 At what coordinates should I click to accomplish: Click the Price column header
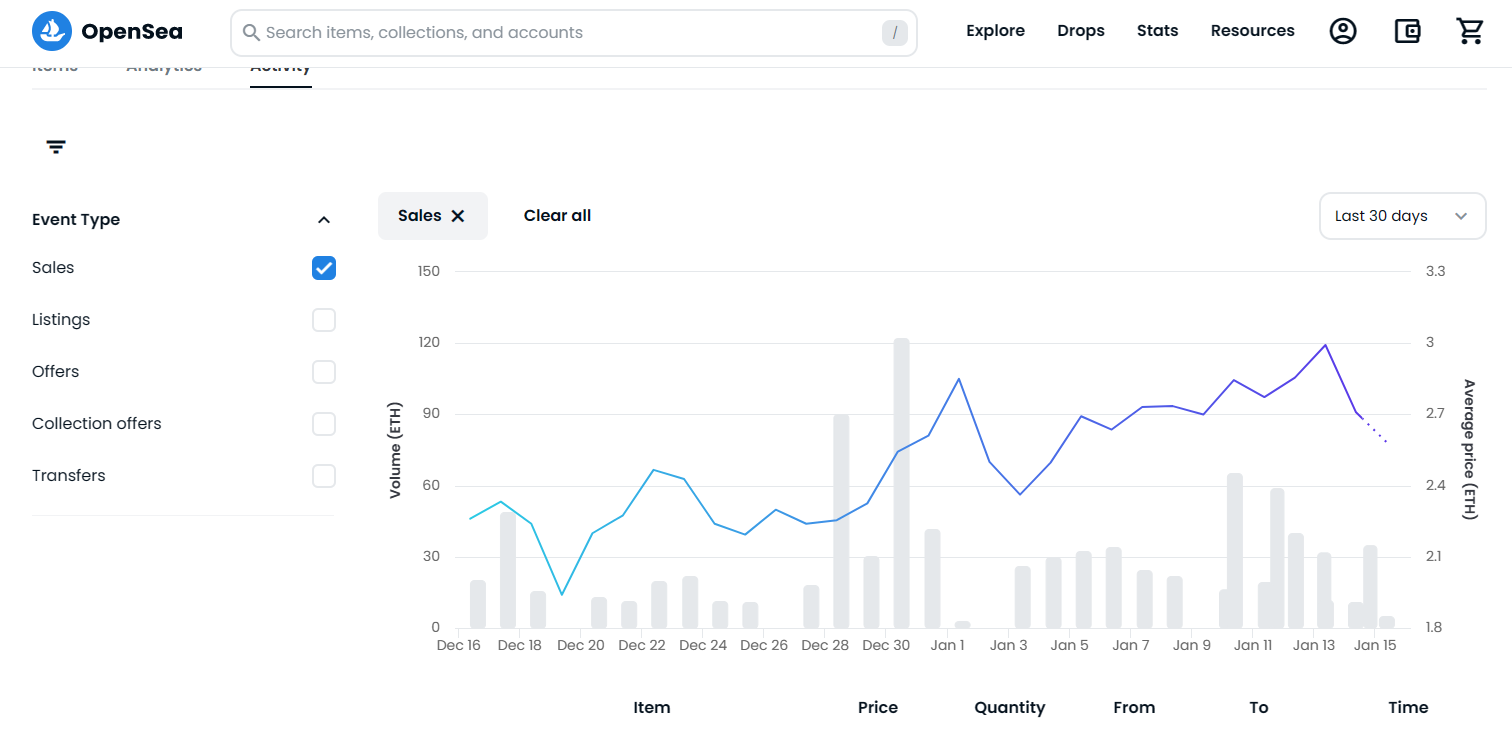(878, 708)
